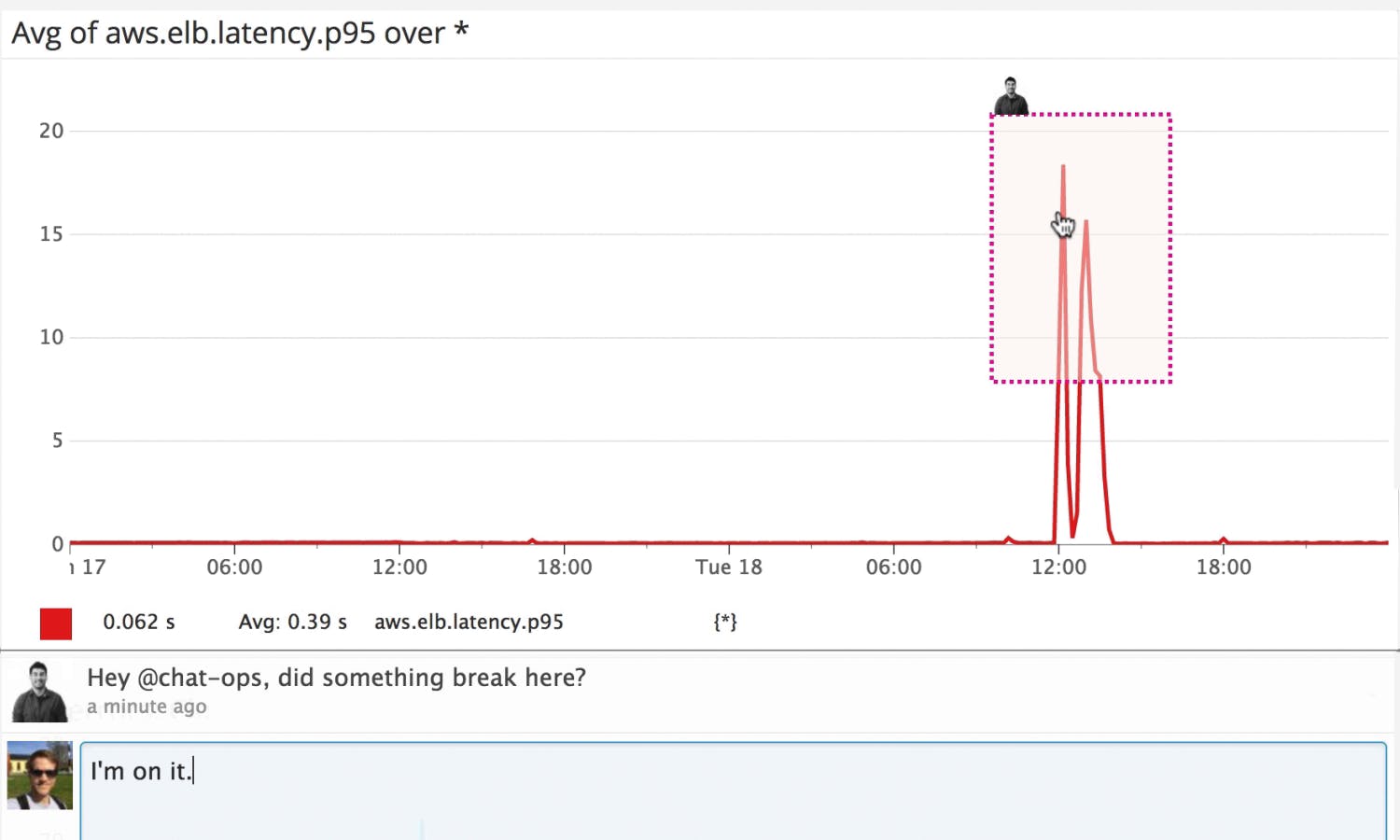Click the y-axis label 5
Screen dimensions: 1400x840
click(57, 441)
